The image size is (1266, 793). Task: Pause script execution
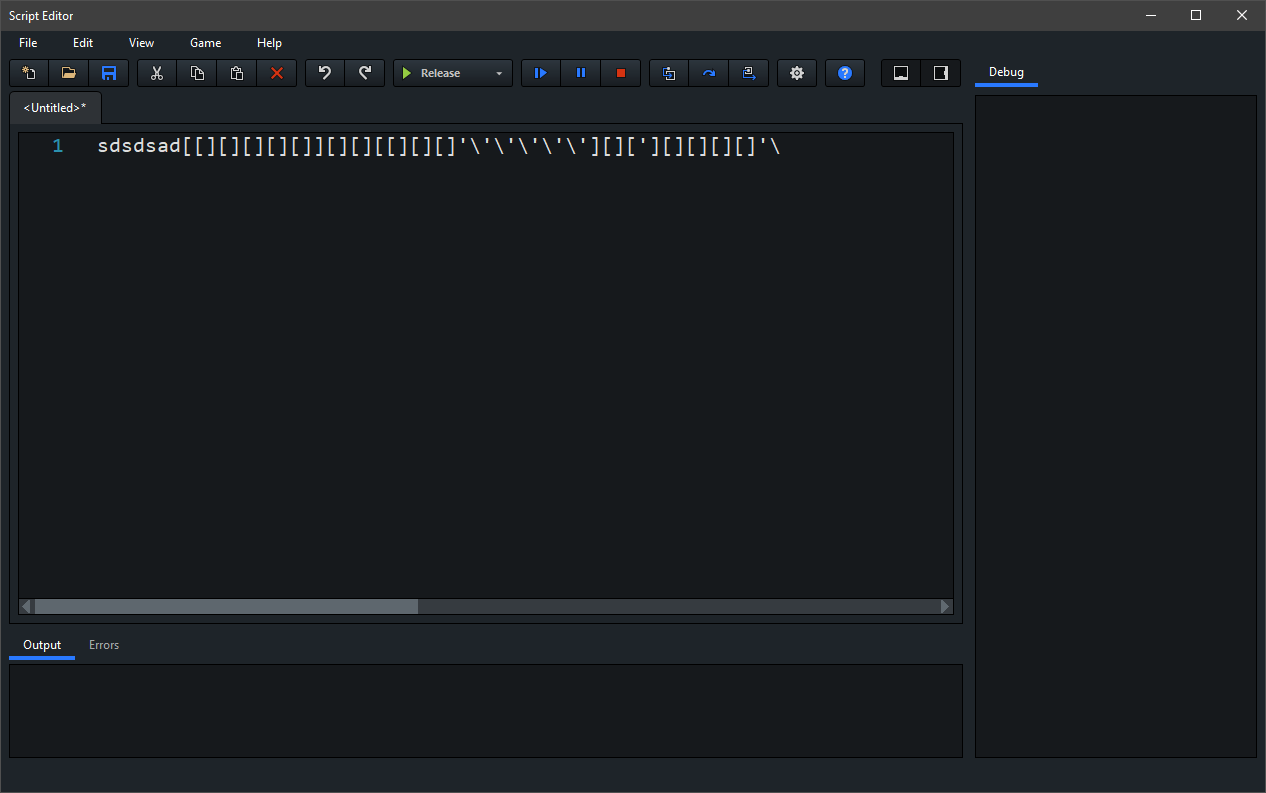click(x=581, y=73)
